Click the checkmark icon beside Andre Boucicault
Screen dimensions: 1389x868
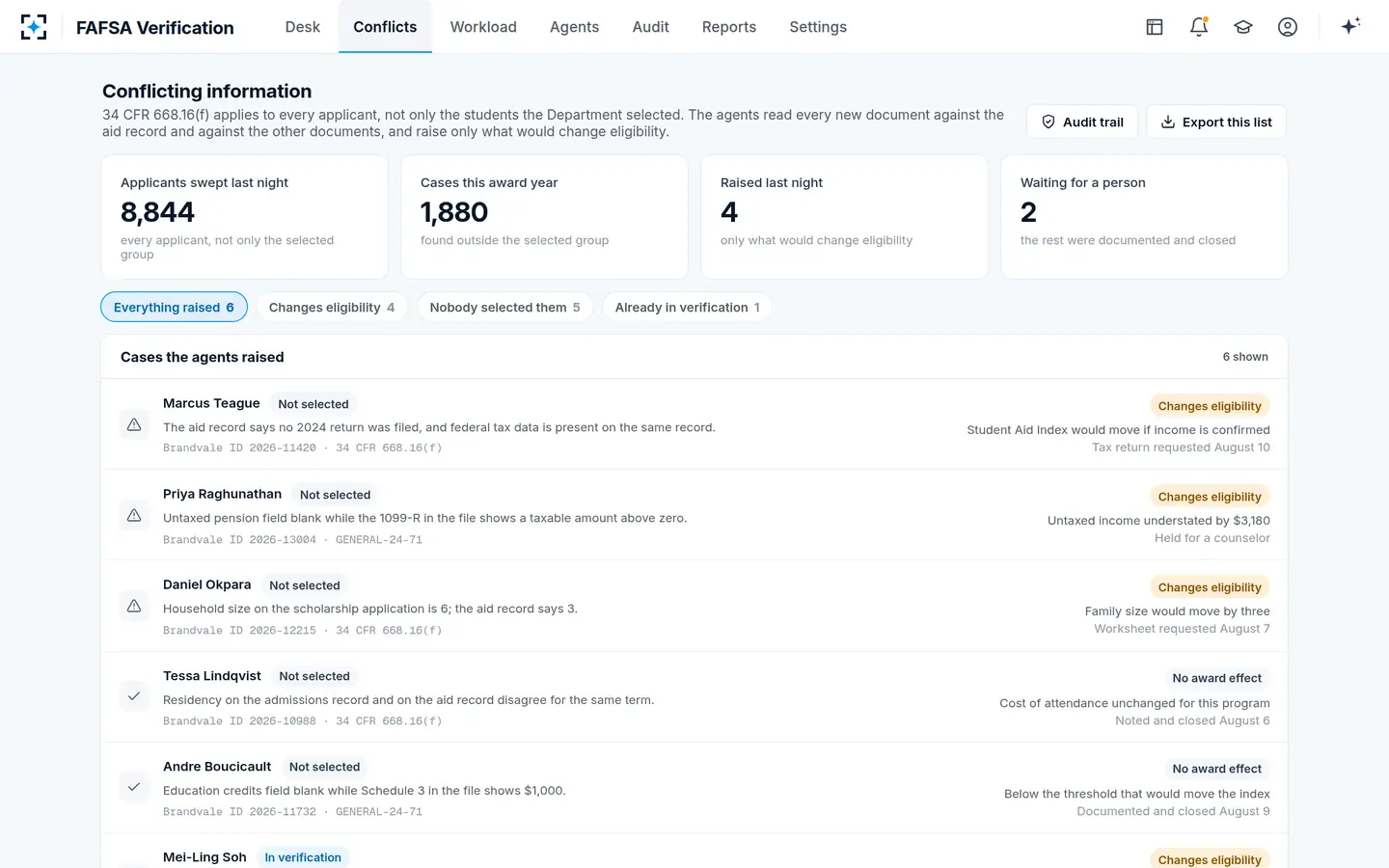tap(134, 787)
